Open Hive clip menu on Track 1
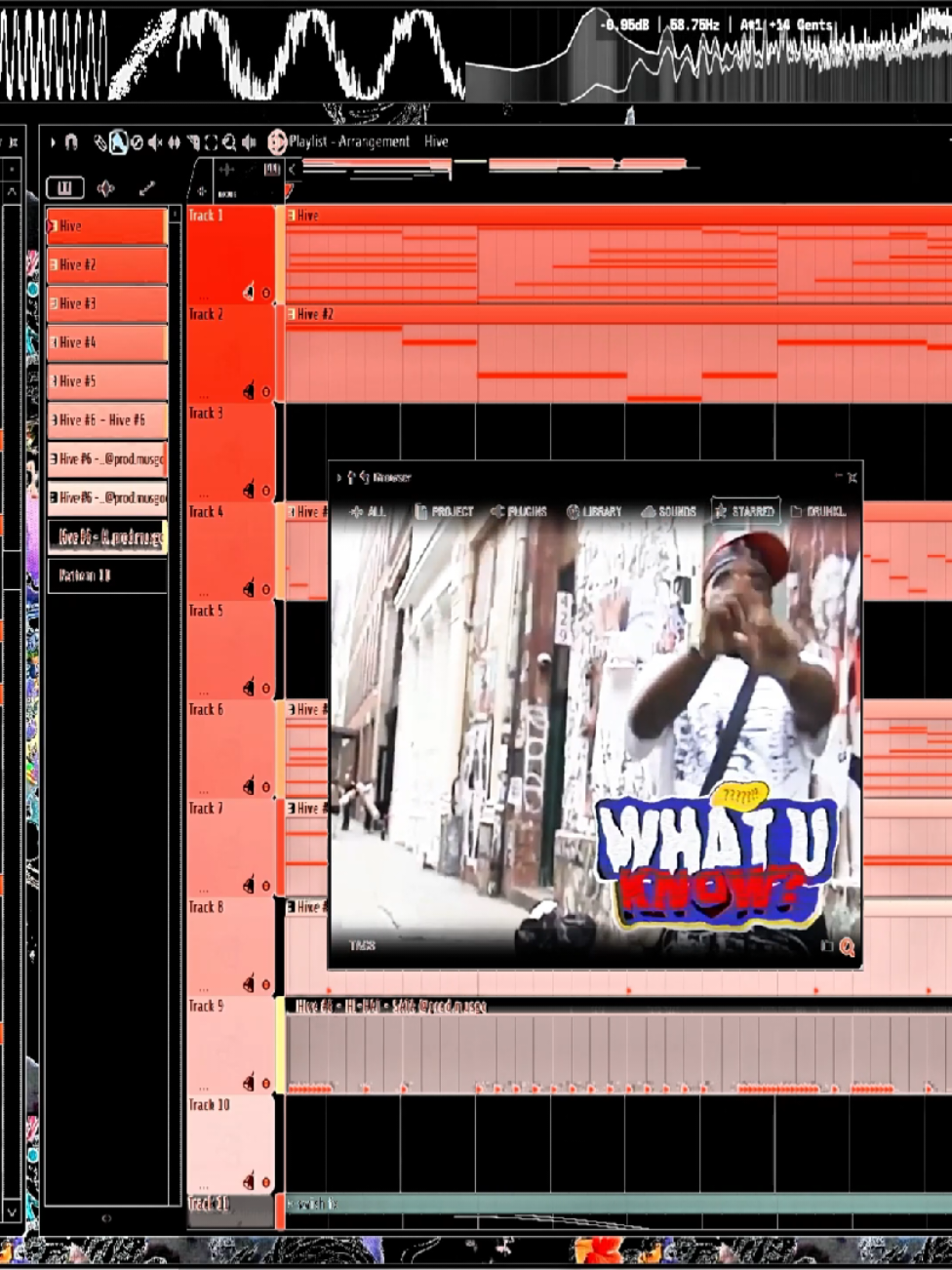952x1270 pixels. (292, 216)
